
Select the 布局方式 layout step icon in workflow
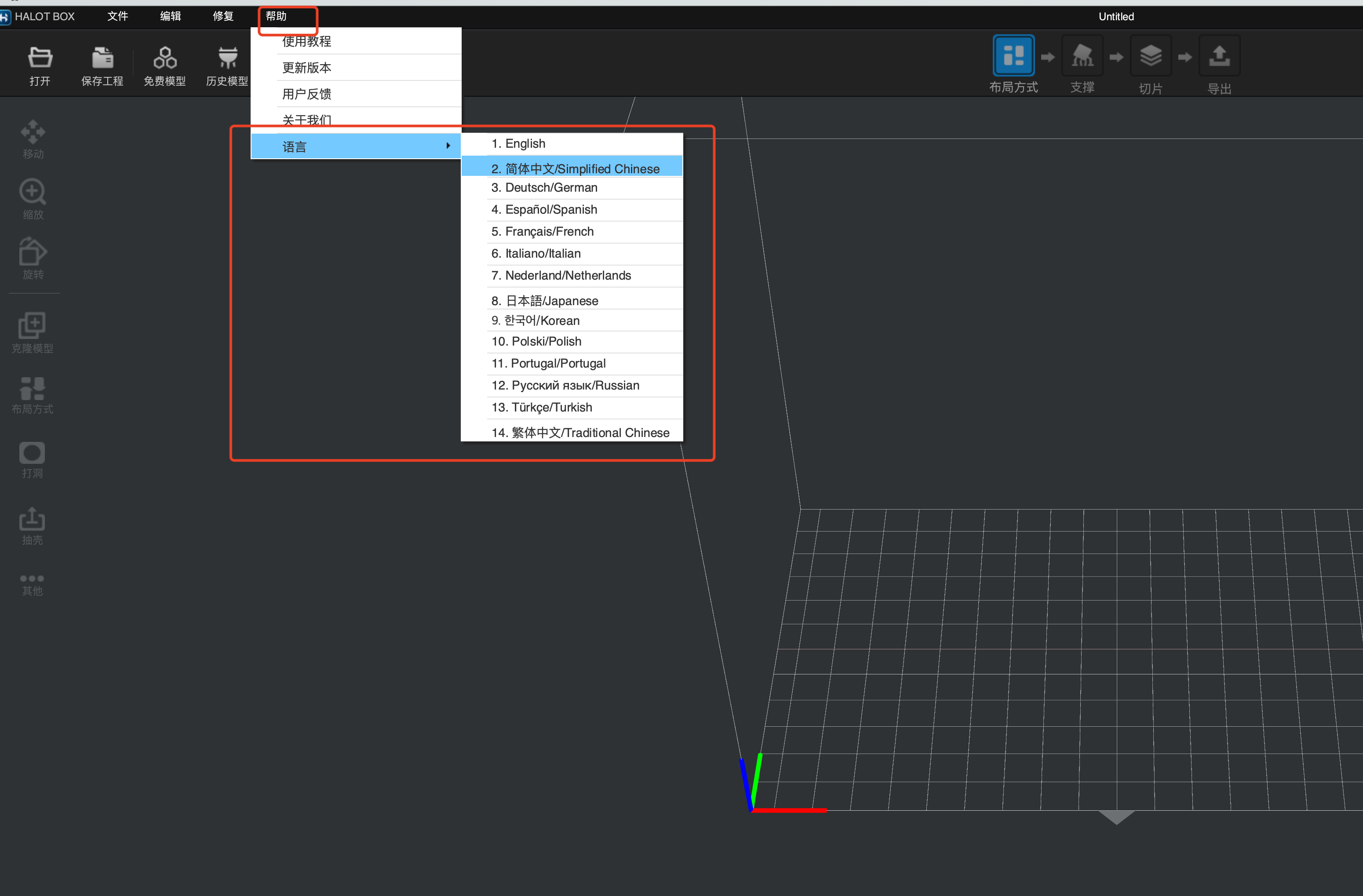pyautogui.click(x=1013, y=56)
